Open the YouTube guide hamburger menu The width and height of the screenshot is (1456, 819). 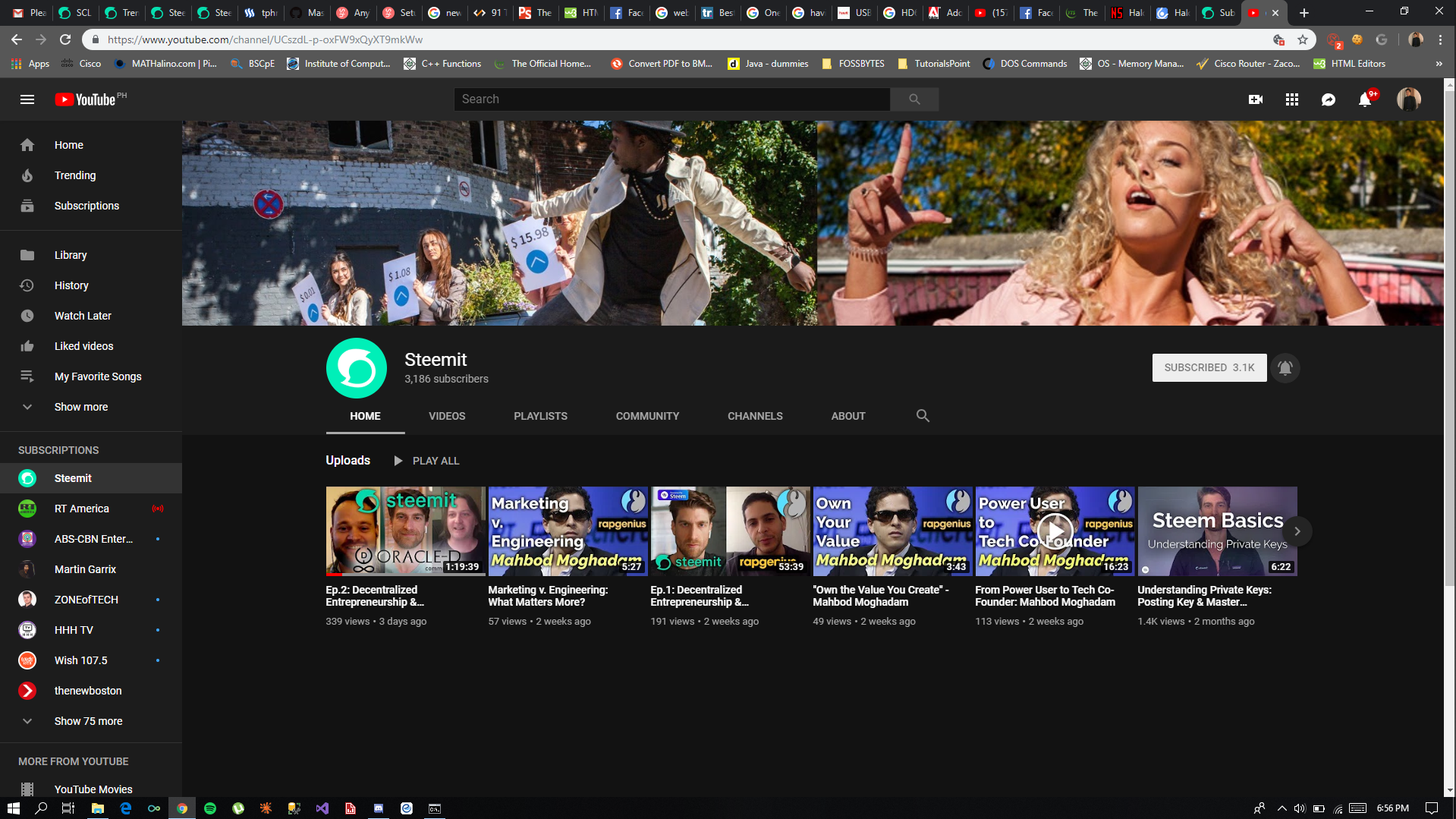pyautogui.click(x=27, y=99)
